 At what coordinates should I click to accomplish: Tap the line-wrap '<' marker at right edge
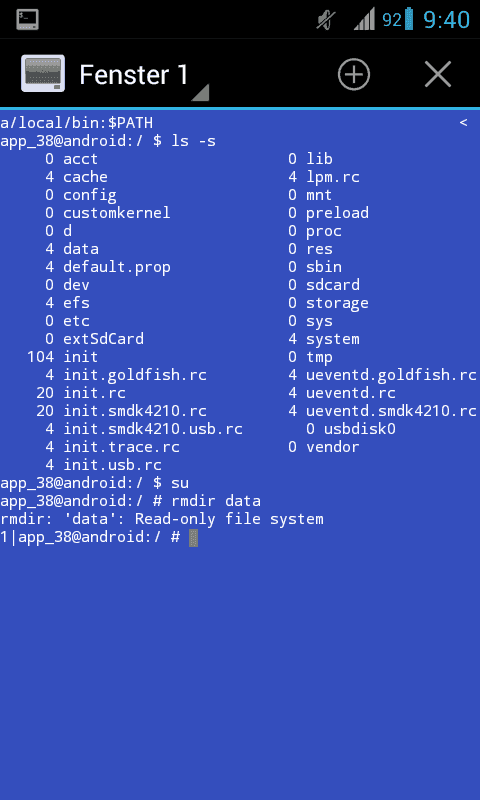(463, 122)
